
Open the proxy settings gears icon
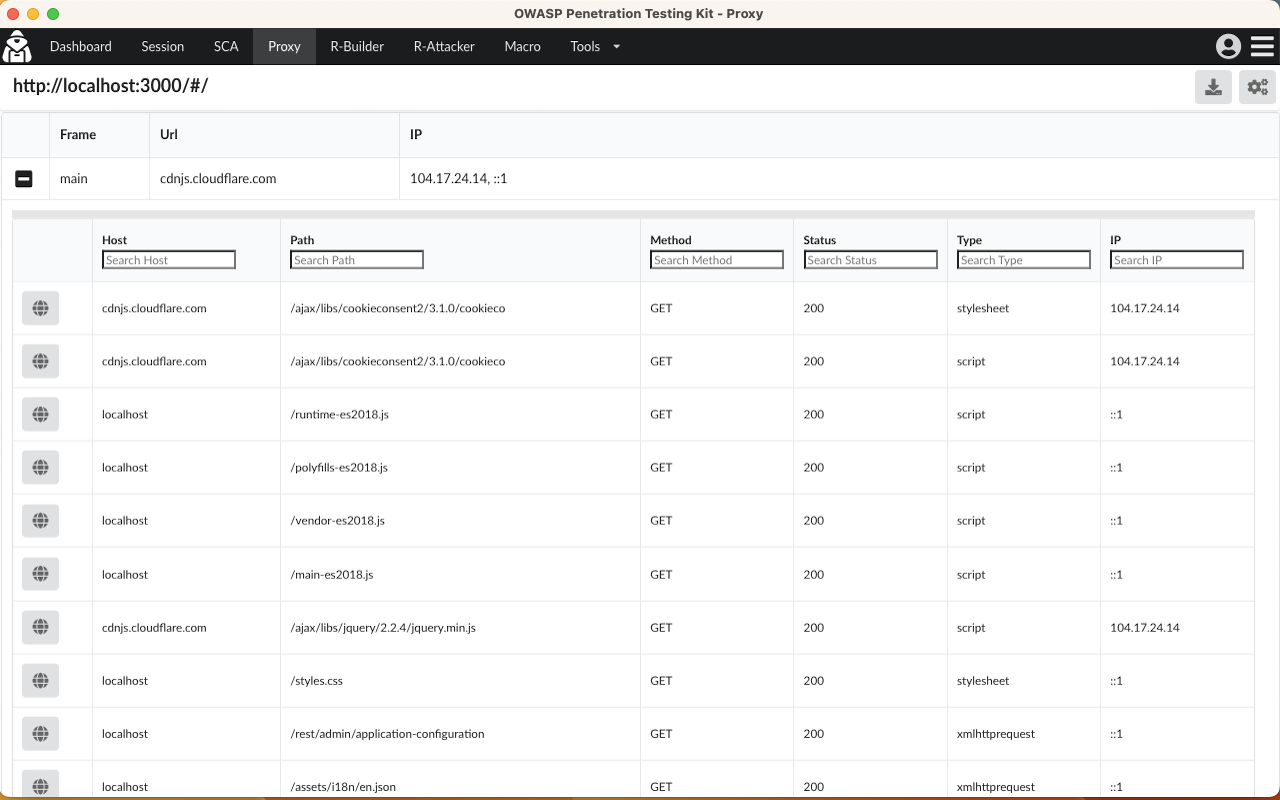click(1257, 86)
